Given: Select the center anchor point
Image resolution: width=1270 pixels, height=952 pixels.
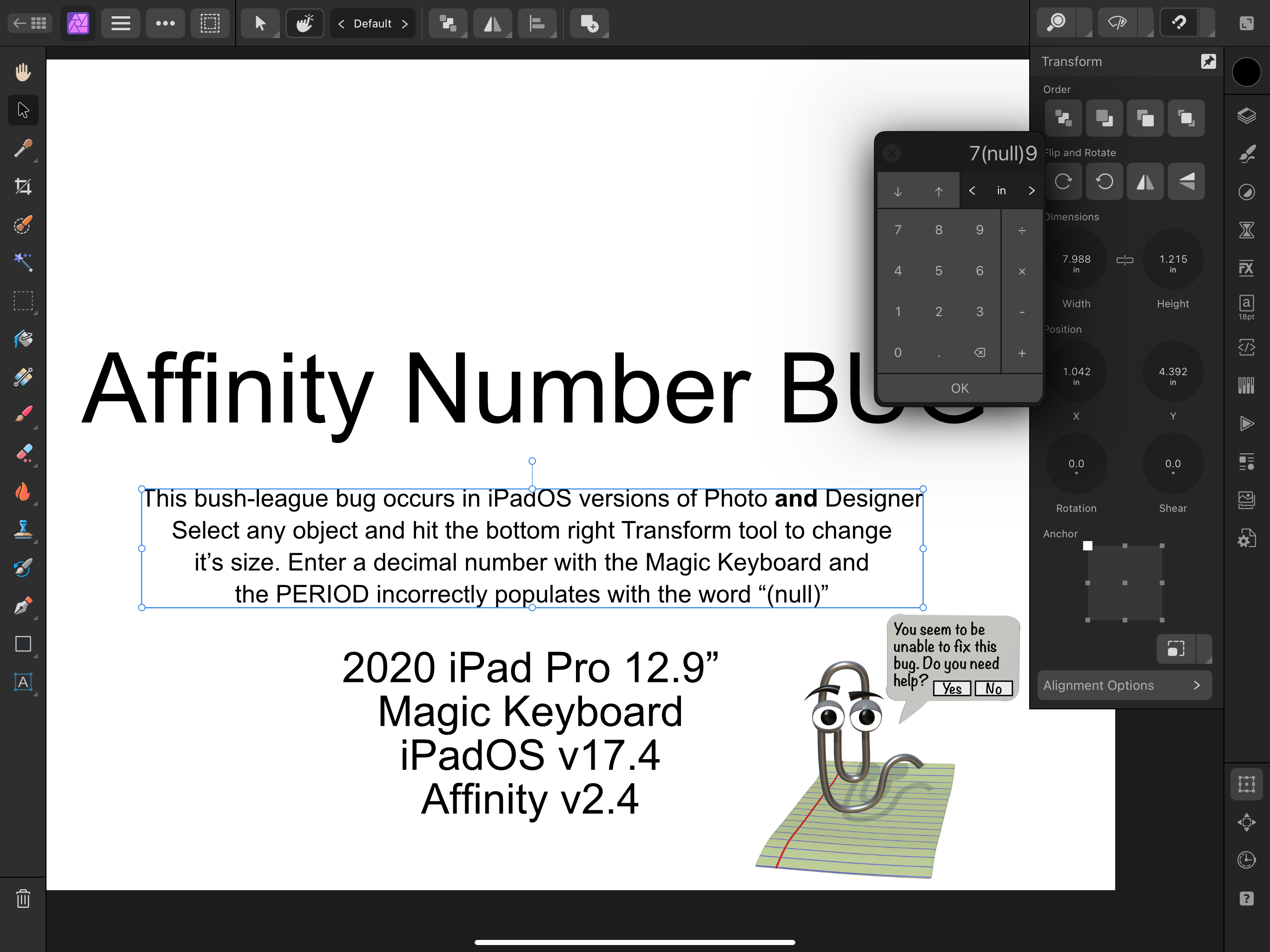Looking at the screenshot, I should tap(1125, 583).
